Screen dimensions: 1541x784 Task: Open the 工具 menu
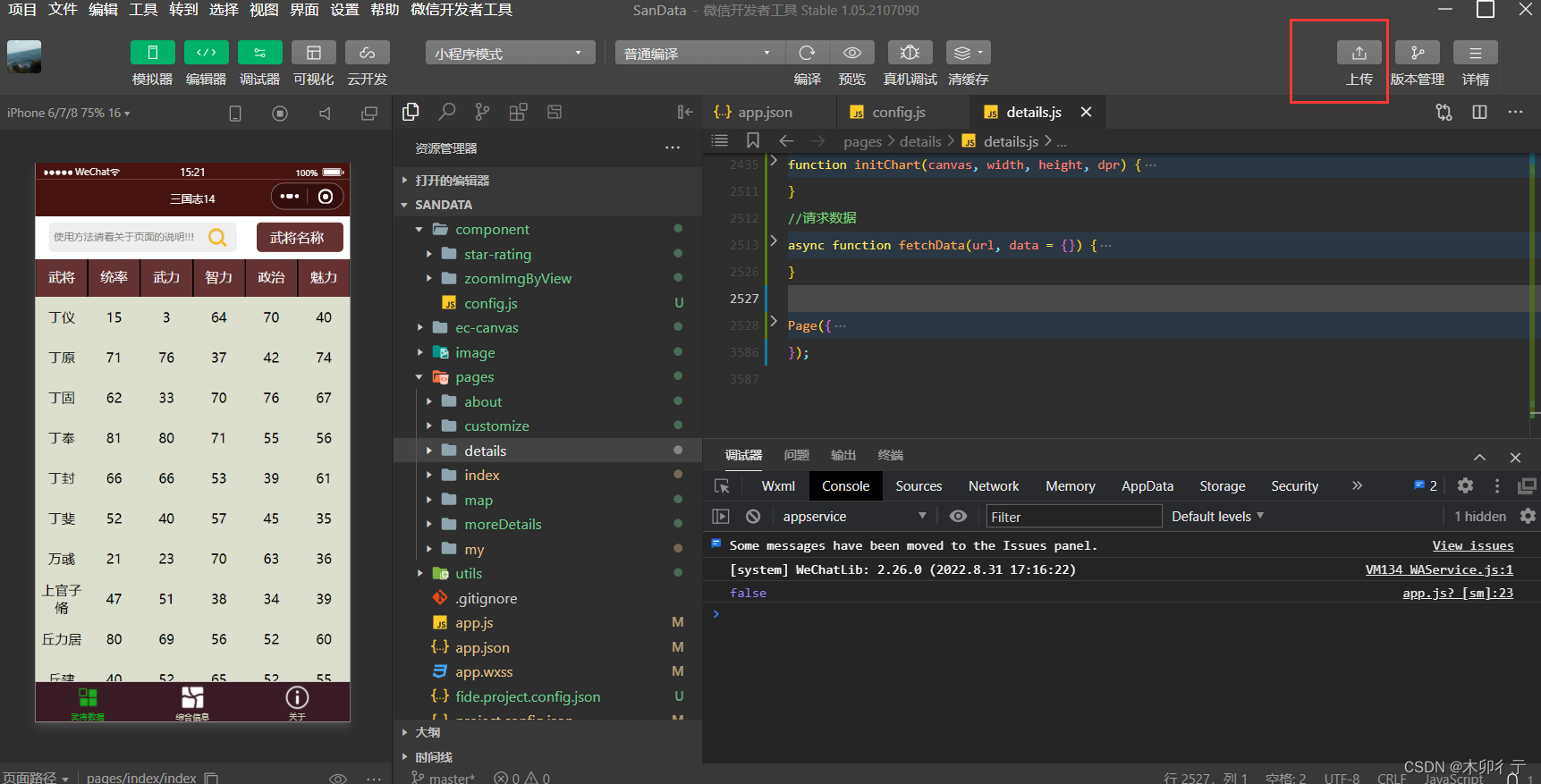(143, 10)
